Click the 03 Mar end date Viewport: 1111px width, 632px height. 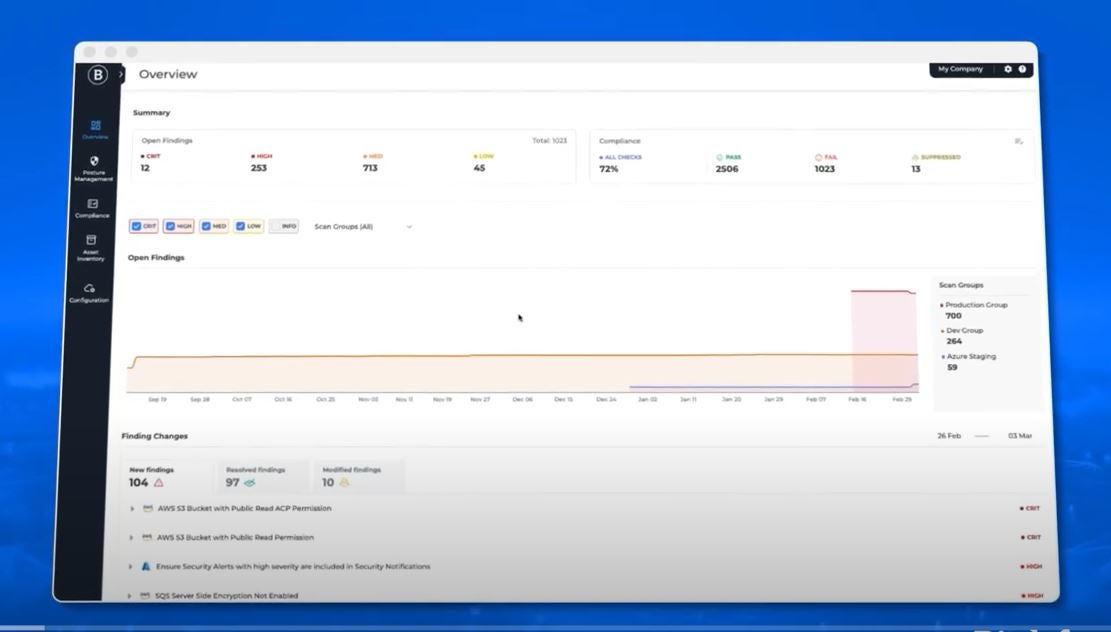click(1020, 436)
